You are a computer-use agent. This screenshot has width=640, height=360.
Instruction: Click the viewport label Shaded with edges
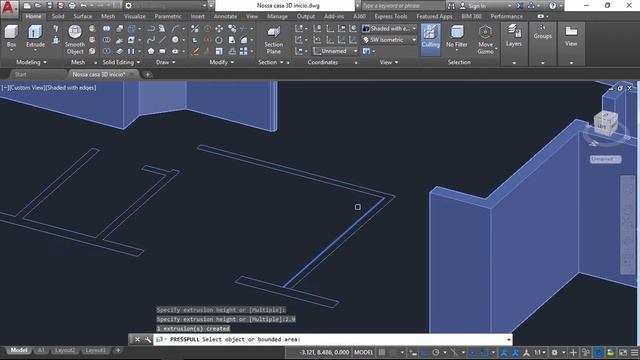pyautogui.click(x=71, y=88)
